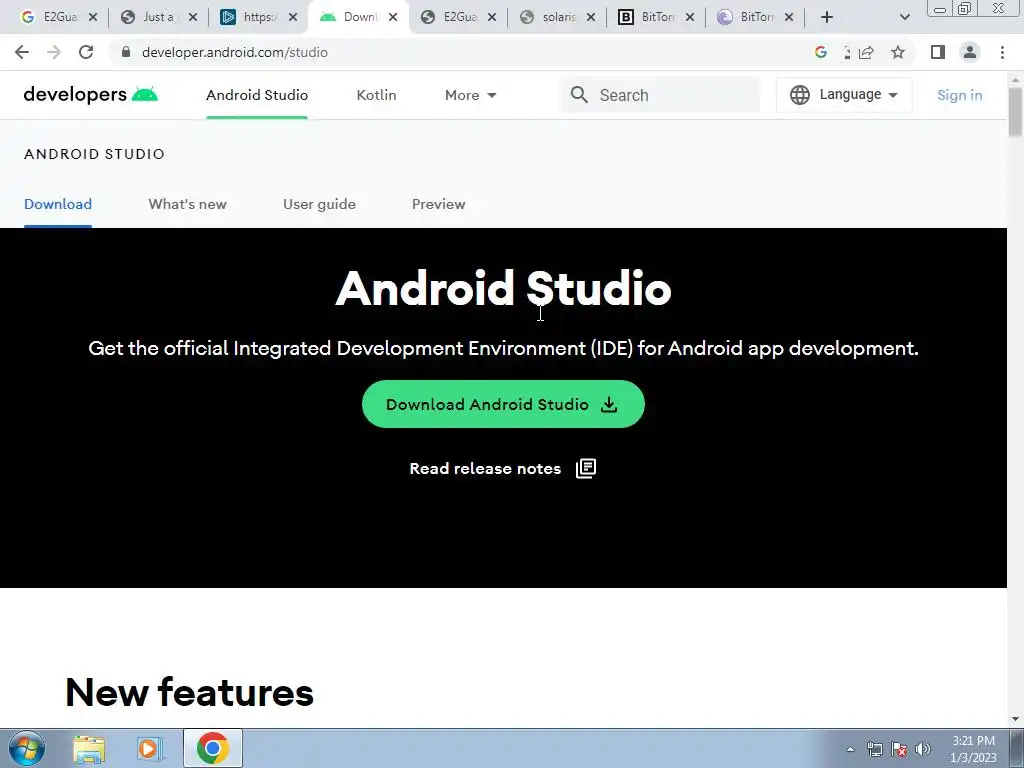Click the volume speaker icon

click(923, 749)
